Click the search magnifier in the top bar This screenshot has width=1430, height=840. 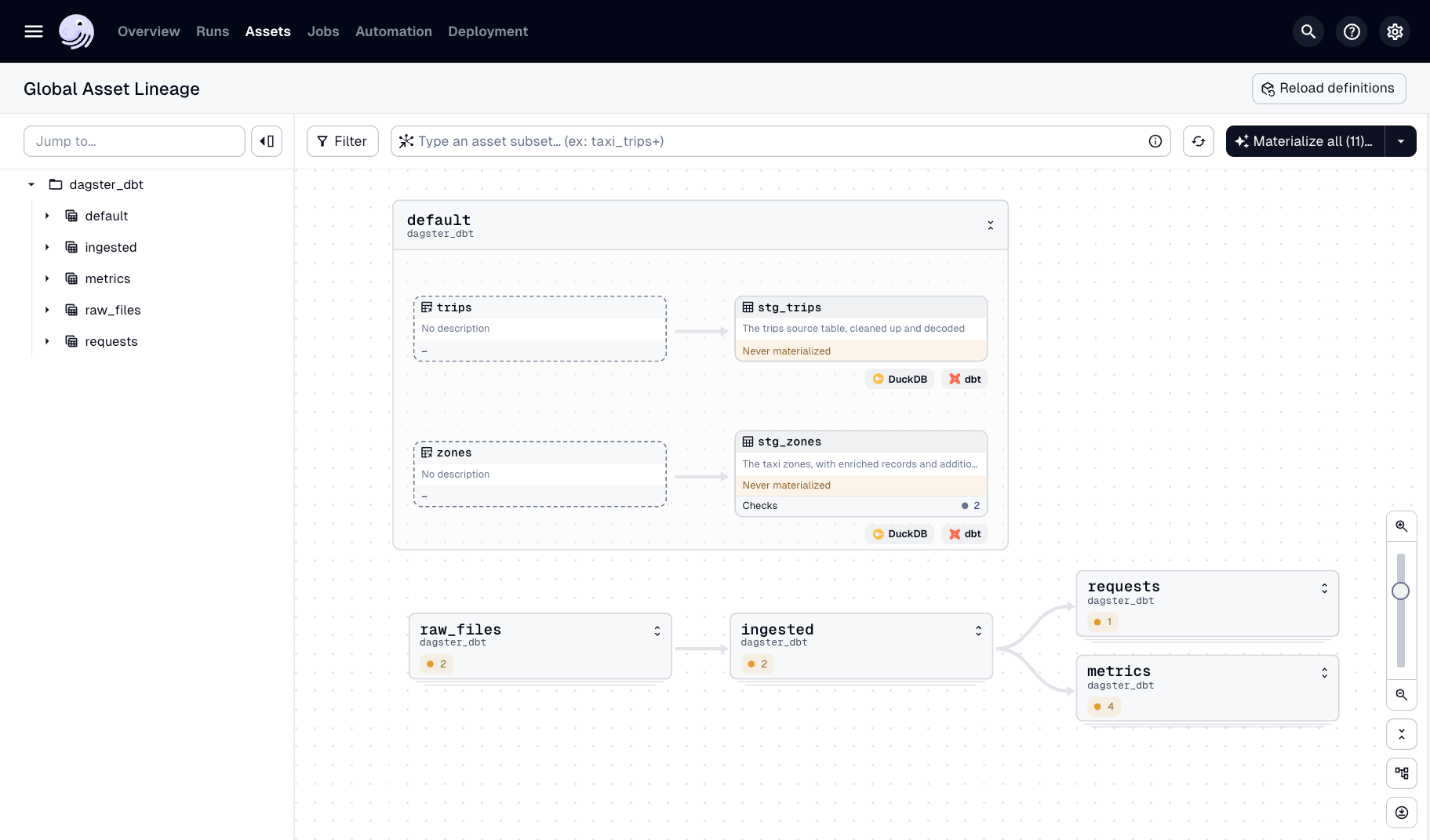coord(1308,31)
